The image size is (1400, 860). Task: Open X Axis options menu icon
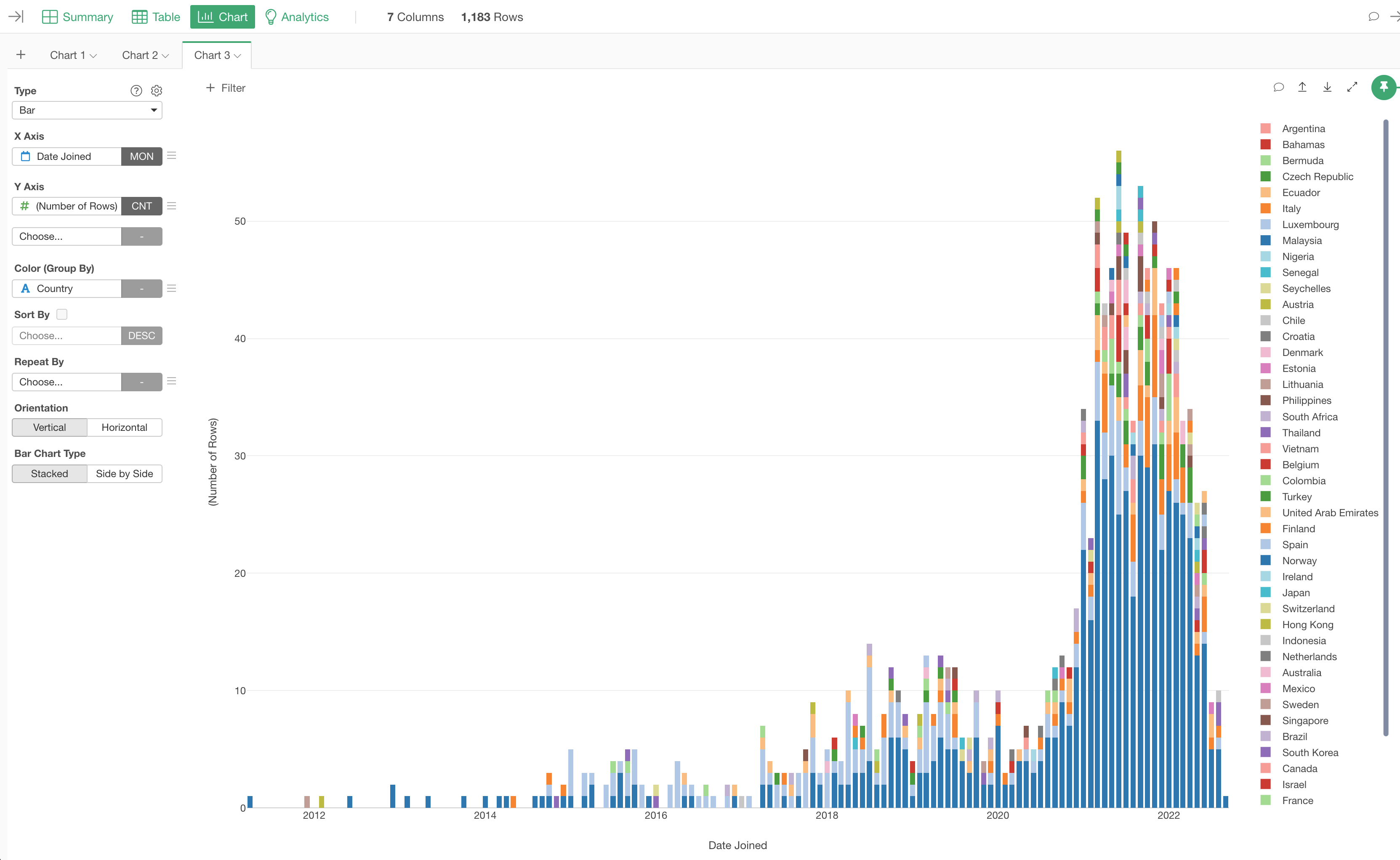coord(171,155)
